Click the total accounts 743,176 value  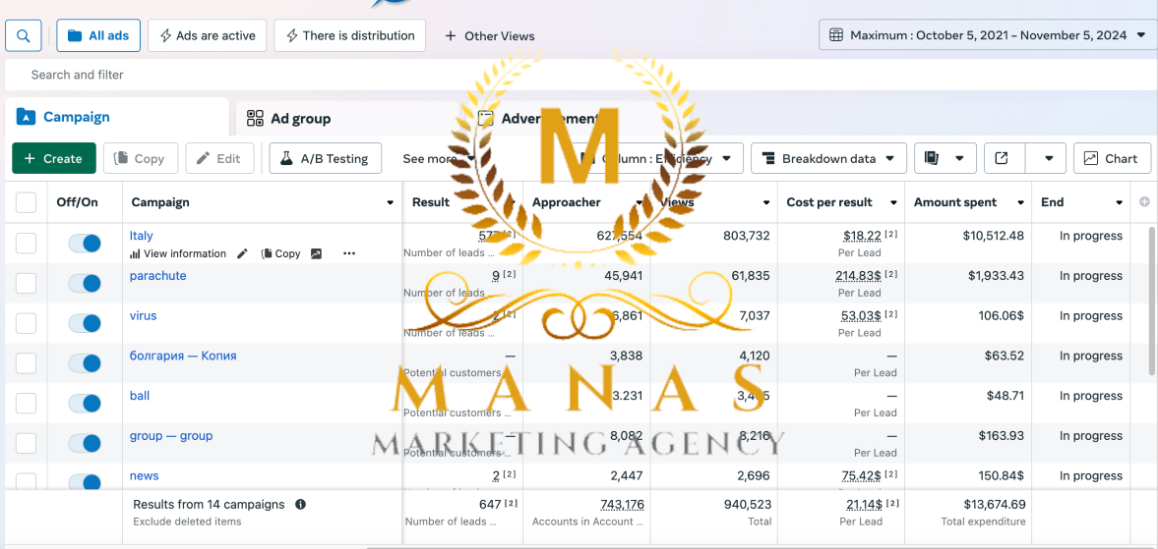(622, 505)
